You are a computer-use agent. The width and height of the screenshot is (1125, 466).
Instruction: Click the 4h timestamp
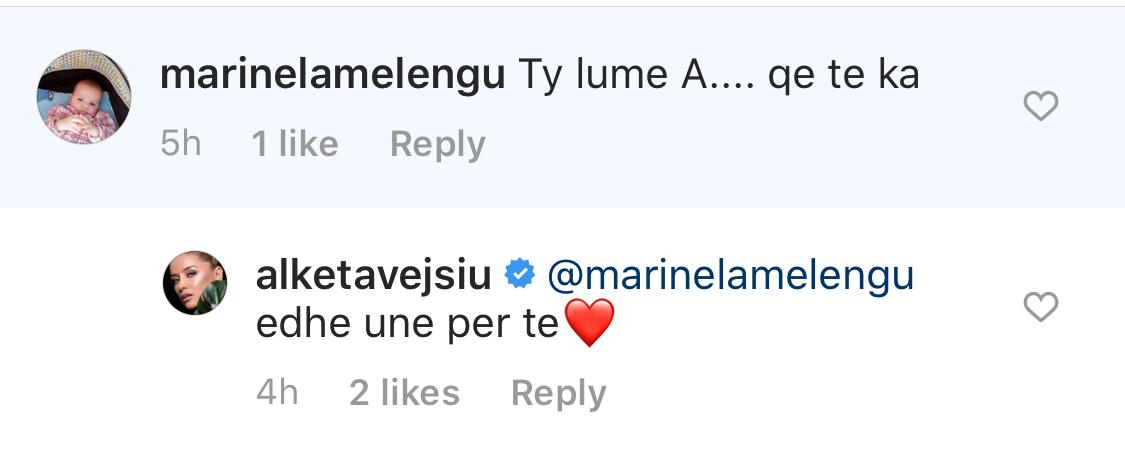point(277,393)
